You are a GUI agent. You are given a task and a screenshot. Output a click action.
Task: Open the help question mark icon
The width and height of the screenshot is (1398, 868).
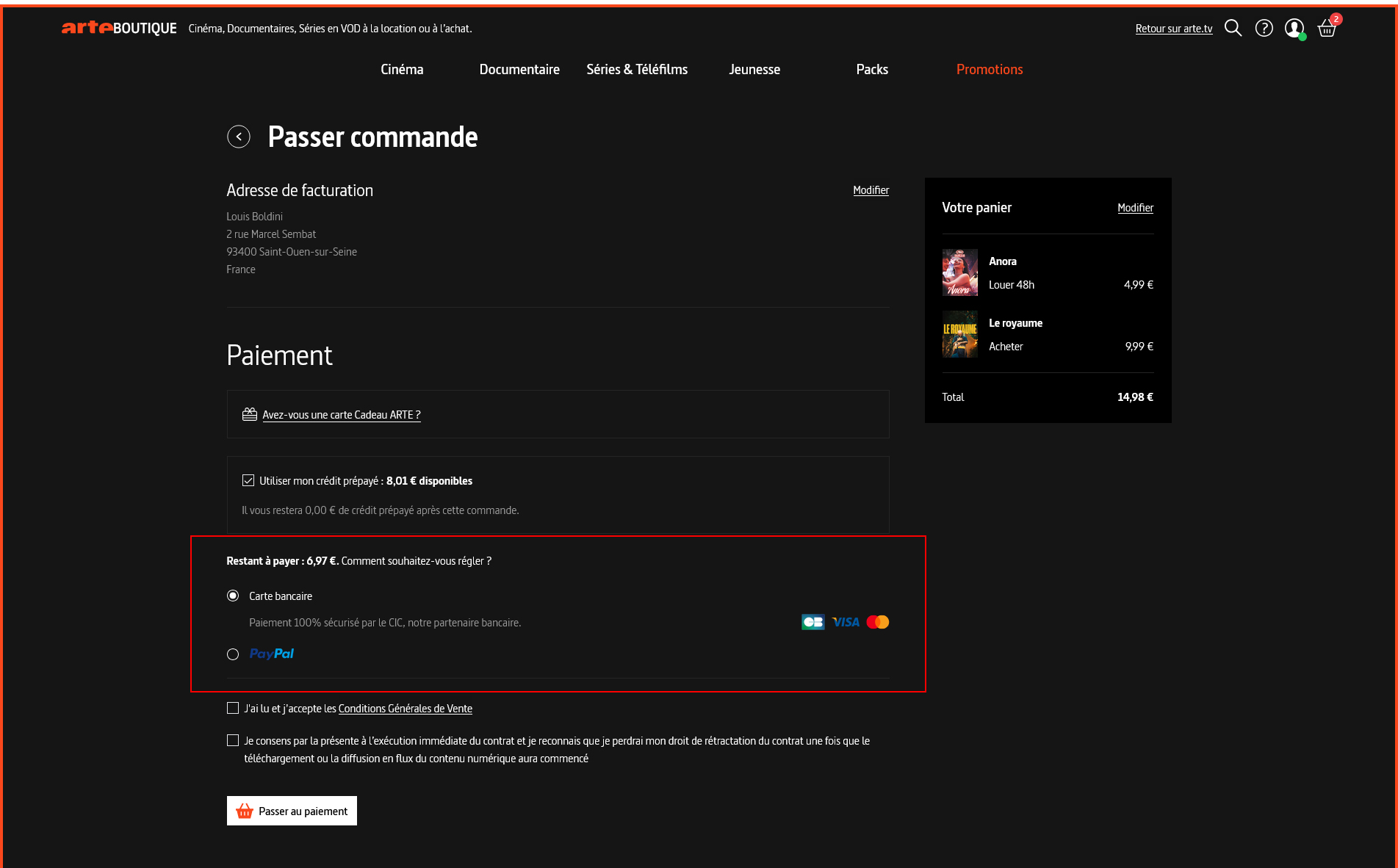(1264, 28)
